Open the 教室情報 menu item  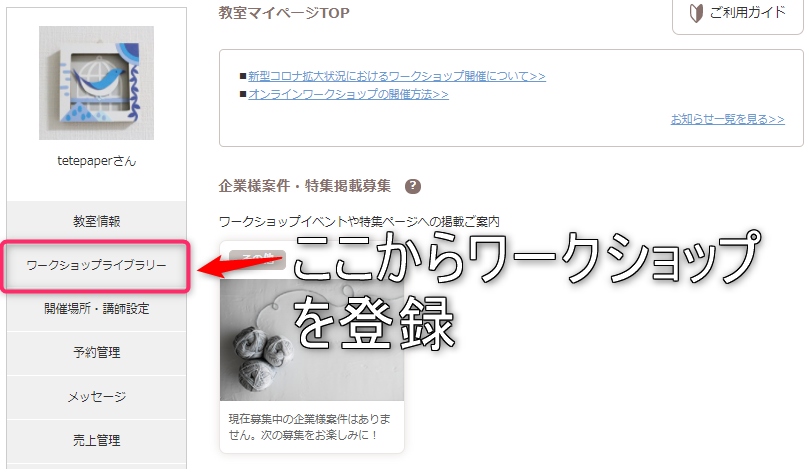coord(96,221)
